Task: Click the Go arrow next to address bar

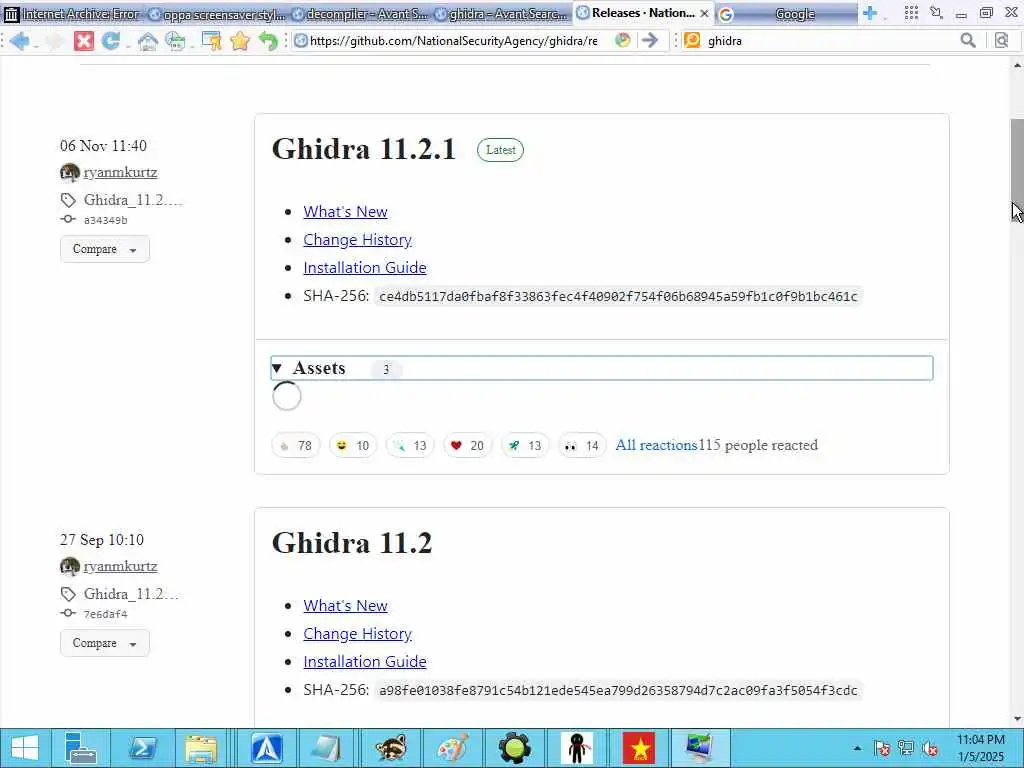Action: [650, 40]
